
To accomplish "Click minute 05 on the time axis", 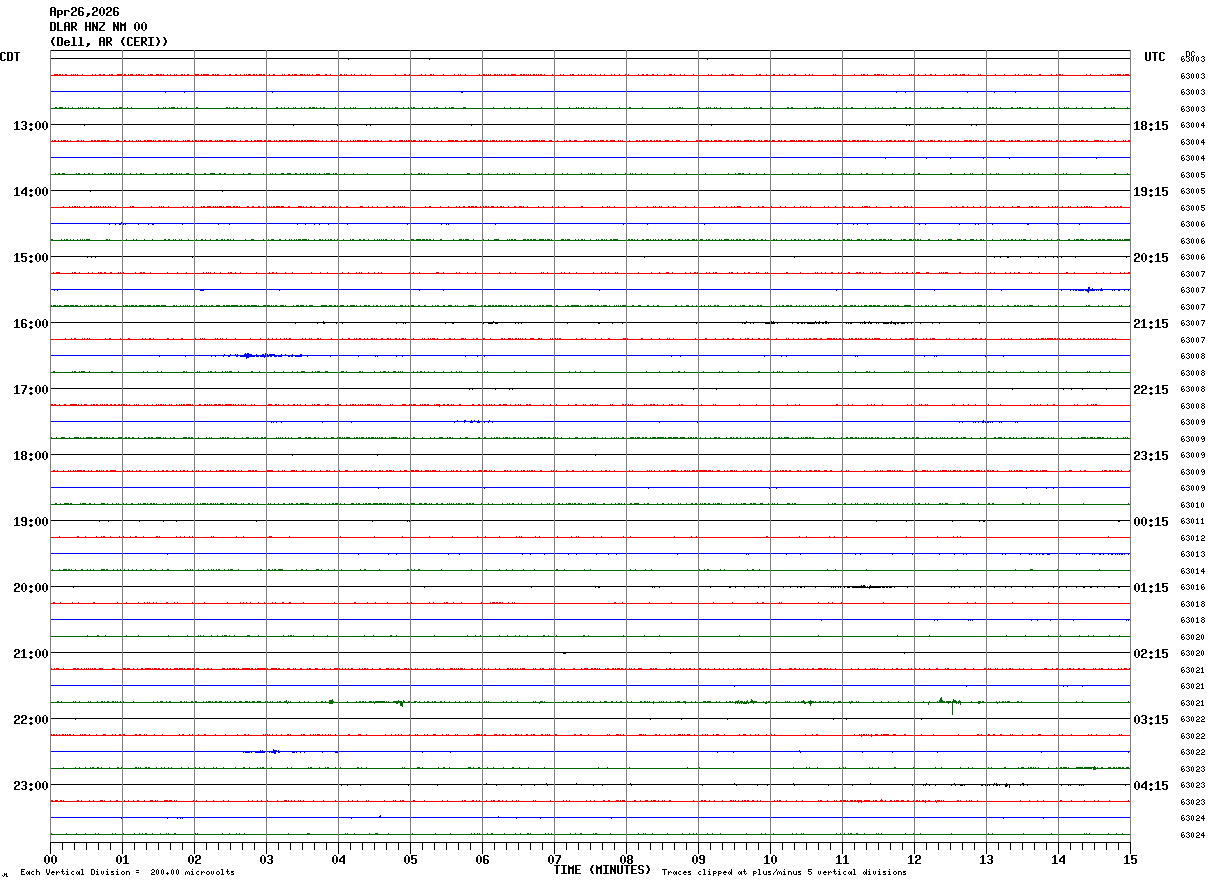I will (410, 859).
